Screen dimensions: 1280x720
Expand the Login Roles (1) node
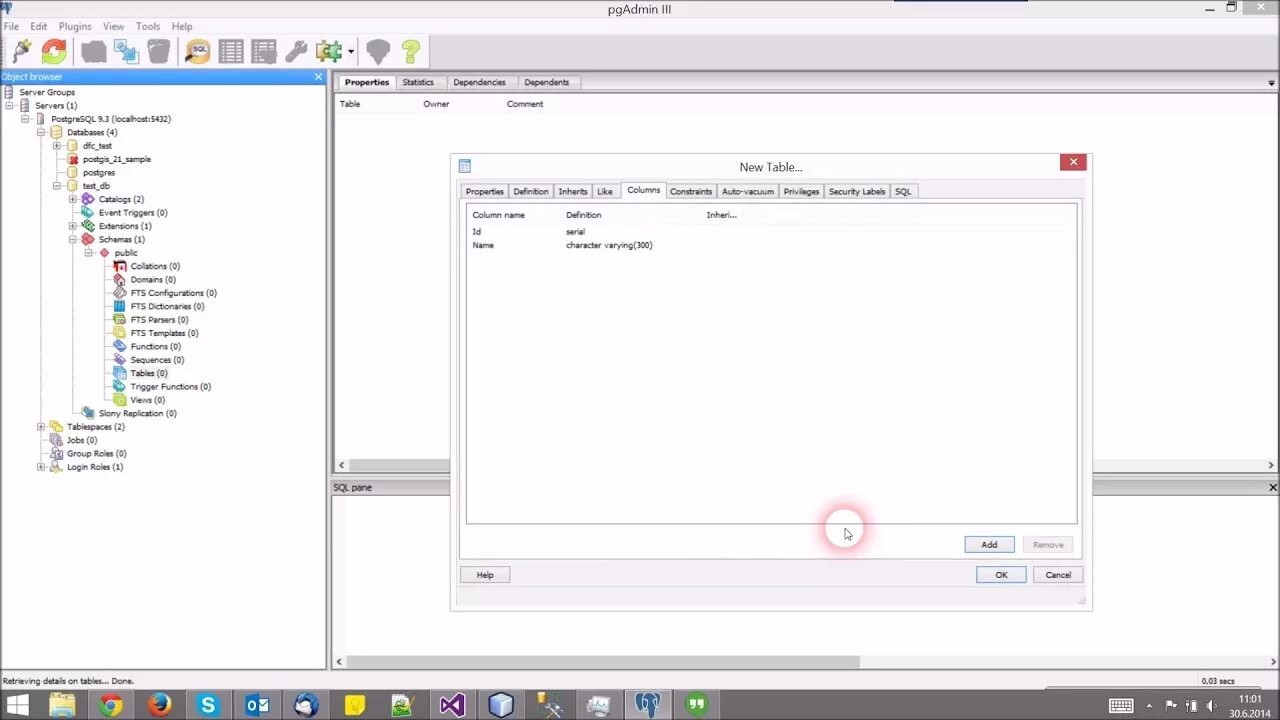41,467
